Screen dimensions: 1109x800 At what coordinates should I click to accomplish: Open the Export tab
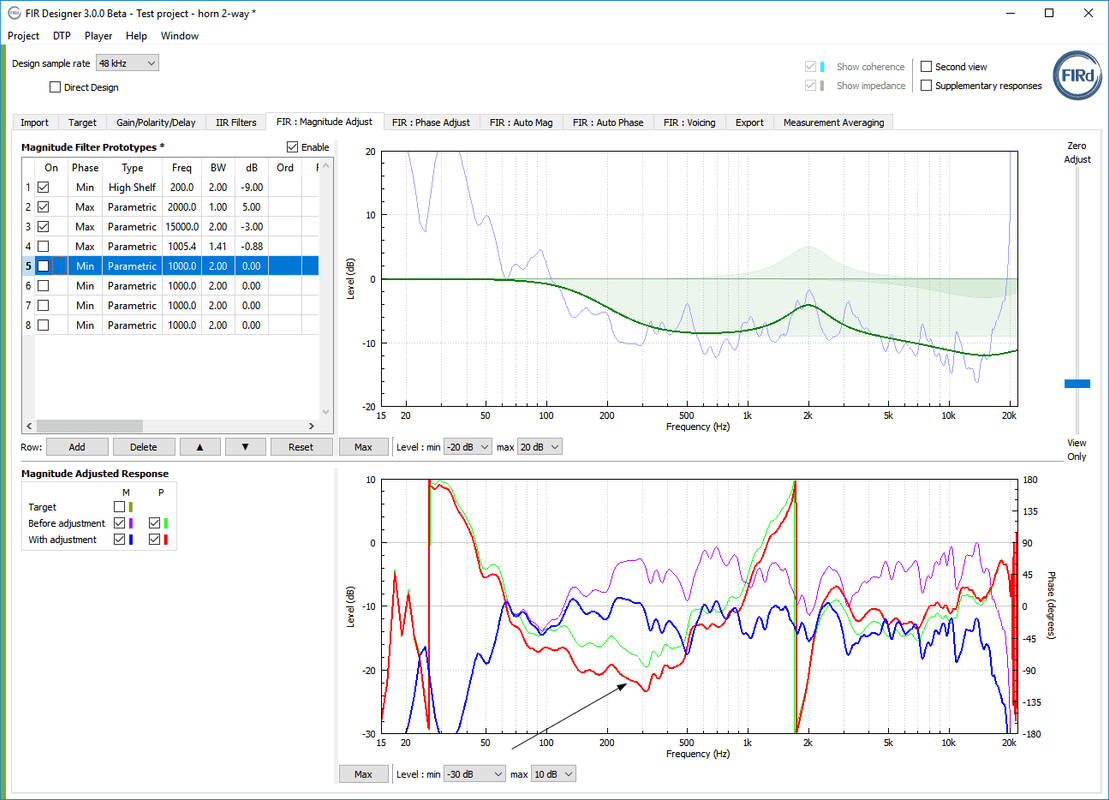tap(749, 121)
